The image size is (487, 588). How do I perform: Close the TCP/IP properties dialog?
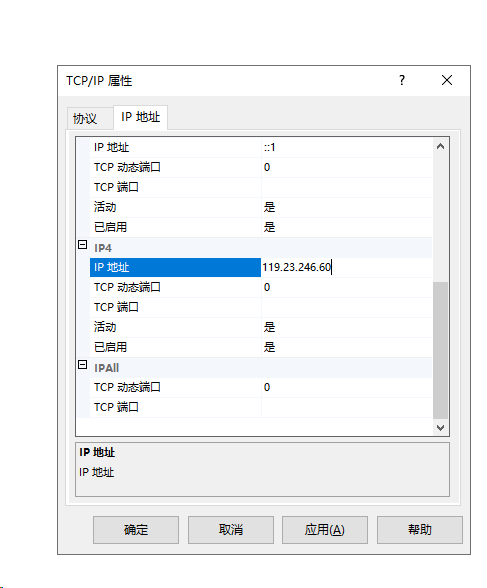coord(447,80)
